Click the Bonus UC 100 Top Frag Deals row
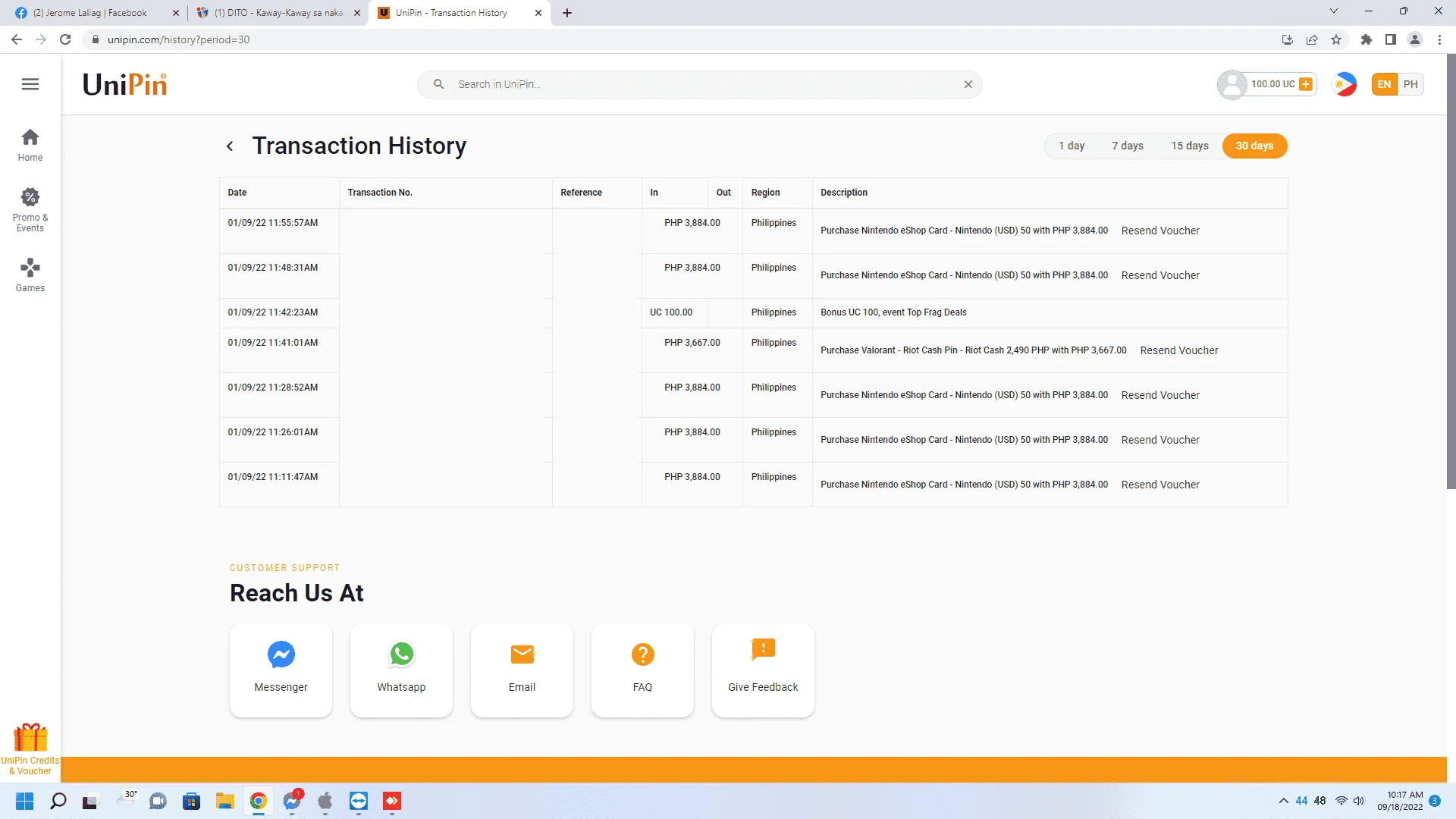This screenshot has width=1456, height=819. 753,312
